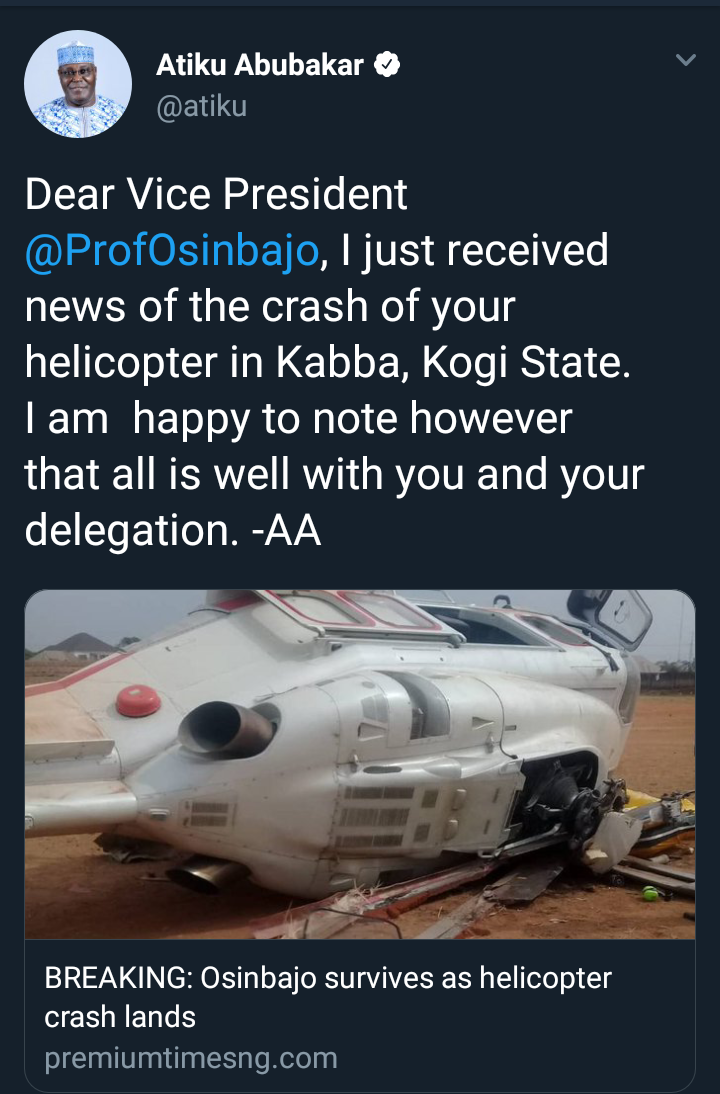Open the @ProfOsinbajo mention

pyautogui.click(x=171, y=250)
